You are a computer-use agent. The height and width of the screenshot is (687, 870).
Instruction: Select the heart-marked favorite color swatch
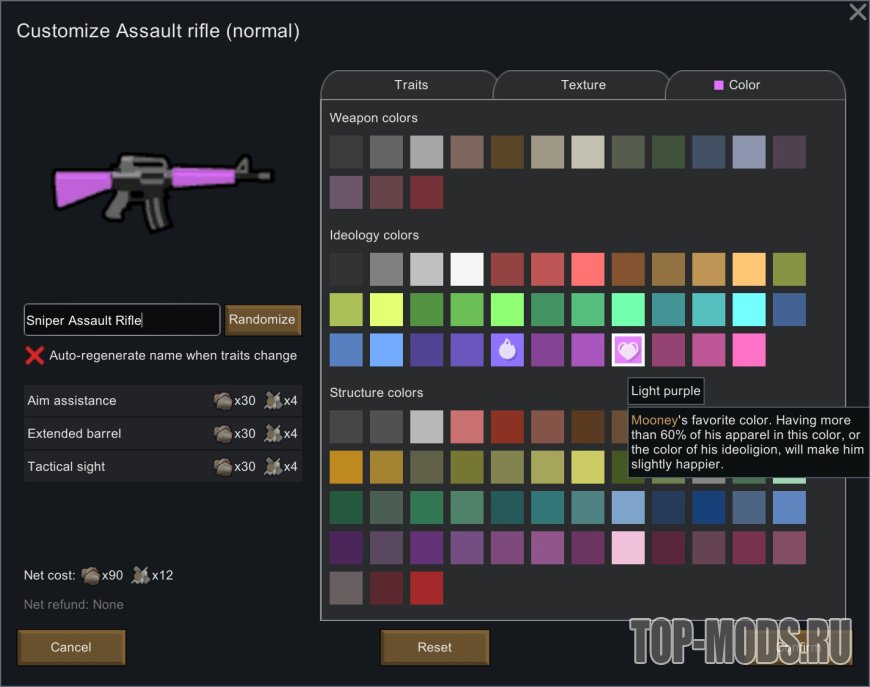click(x=628, y=350)
